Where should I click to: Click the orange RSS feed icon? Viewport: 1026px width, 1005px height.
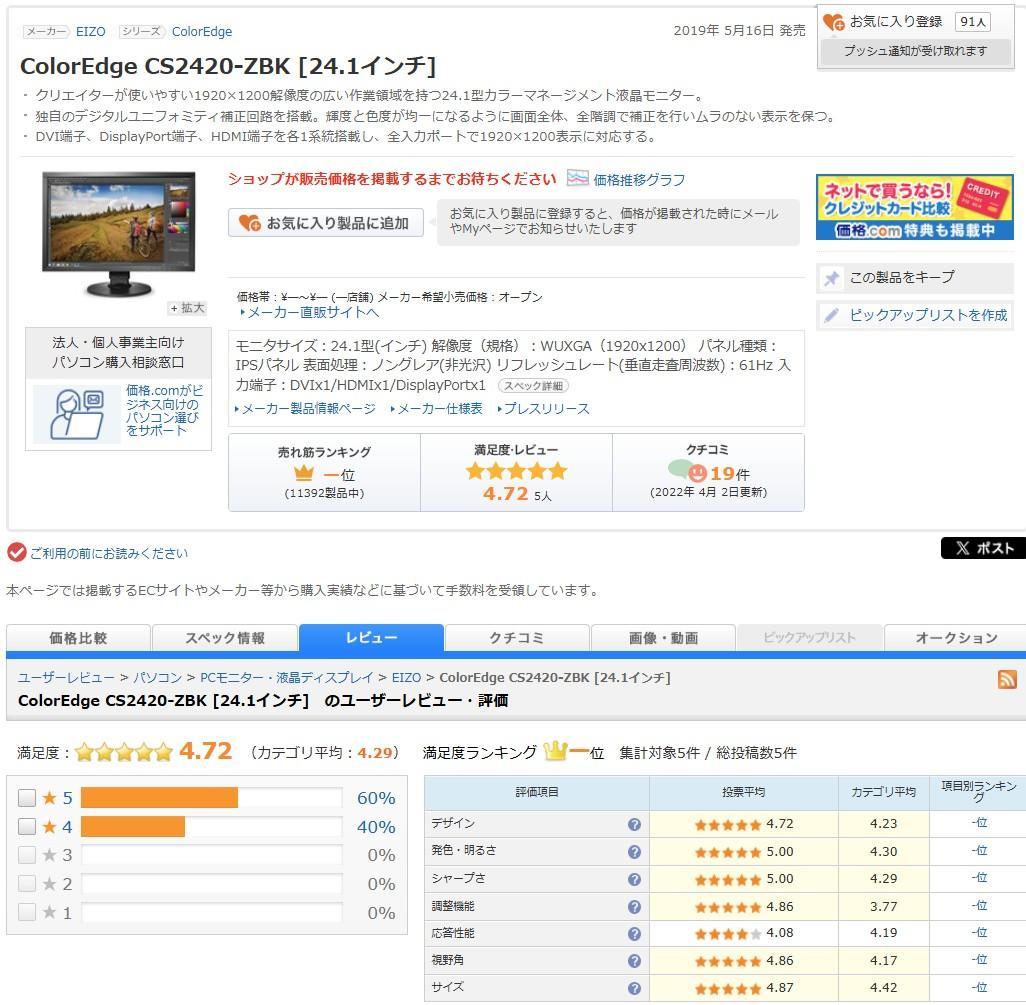click(1008, 677)
